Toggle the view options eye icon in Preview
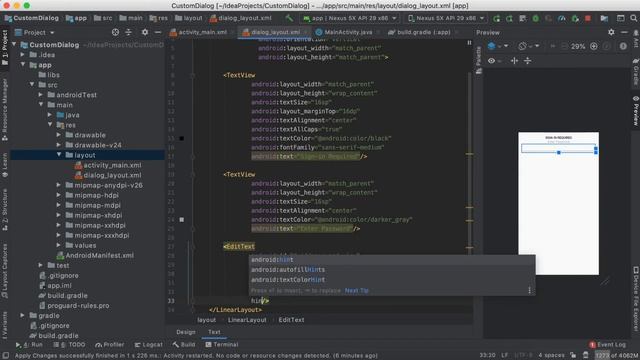 [491, 60]
